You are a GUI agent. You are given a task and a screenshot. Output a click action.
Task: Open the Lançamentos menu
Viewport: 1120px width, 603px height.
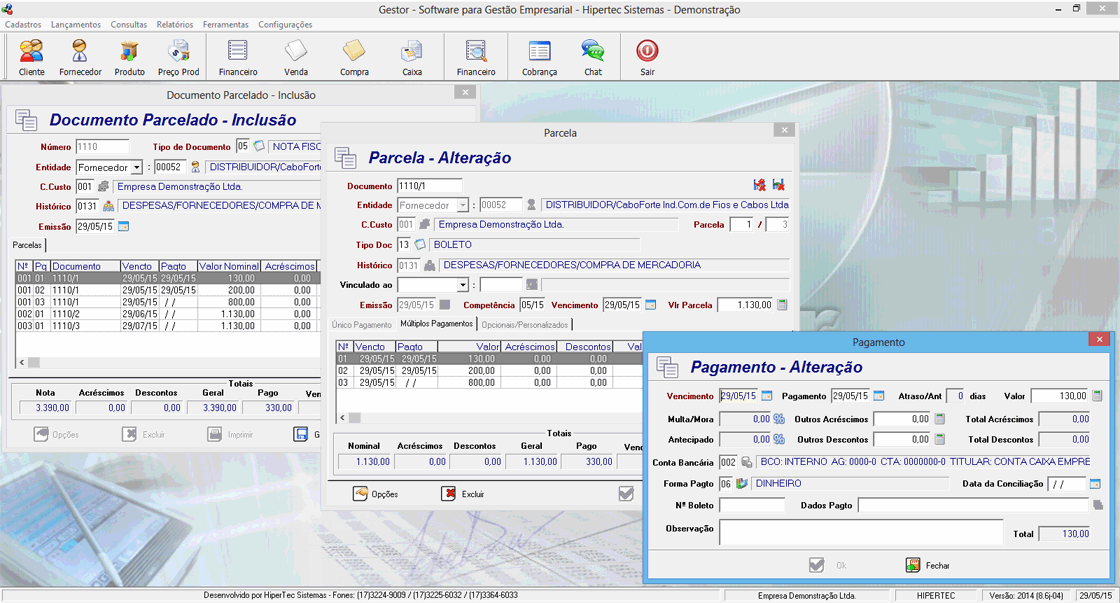click(76, 24)
